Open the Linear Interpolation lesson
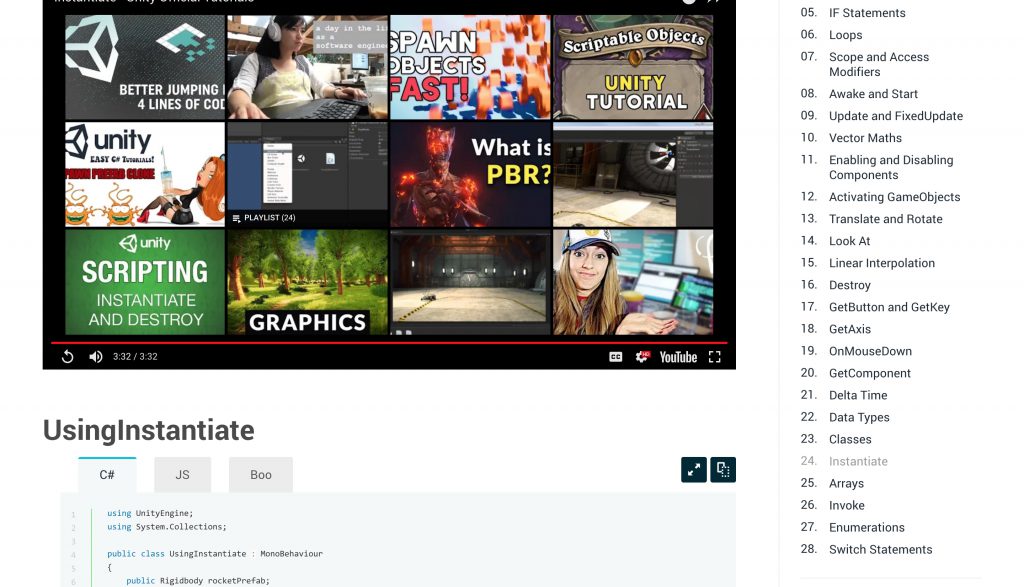The width and height of the screenshot is (1024, 587). [x=882, y=263]
